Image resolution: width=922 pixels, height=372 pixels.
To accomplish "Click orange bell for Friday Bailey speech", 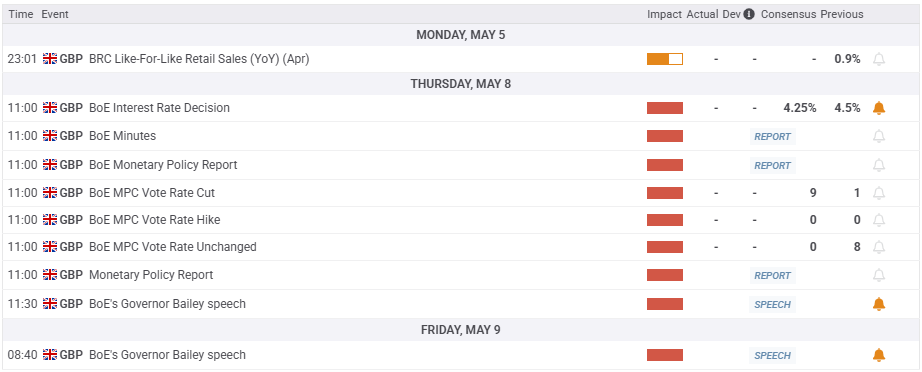I will pos(878,355).
